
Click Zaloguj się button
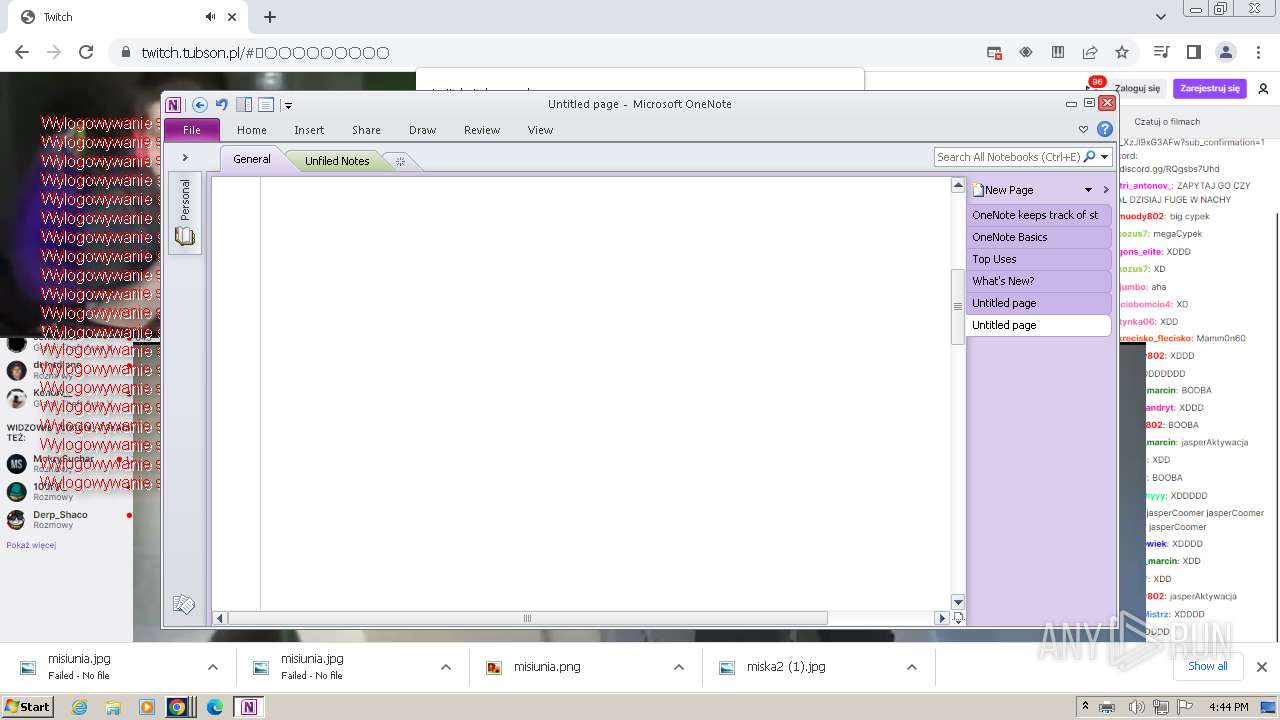click(1137, 88)
